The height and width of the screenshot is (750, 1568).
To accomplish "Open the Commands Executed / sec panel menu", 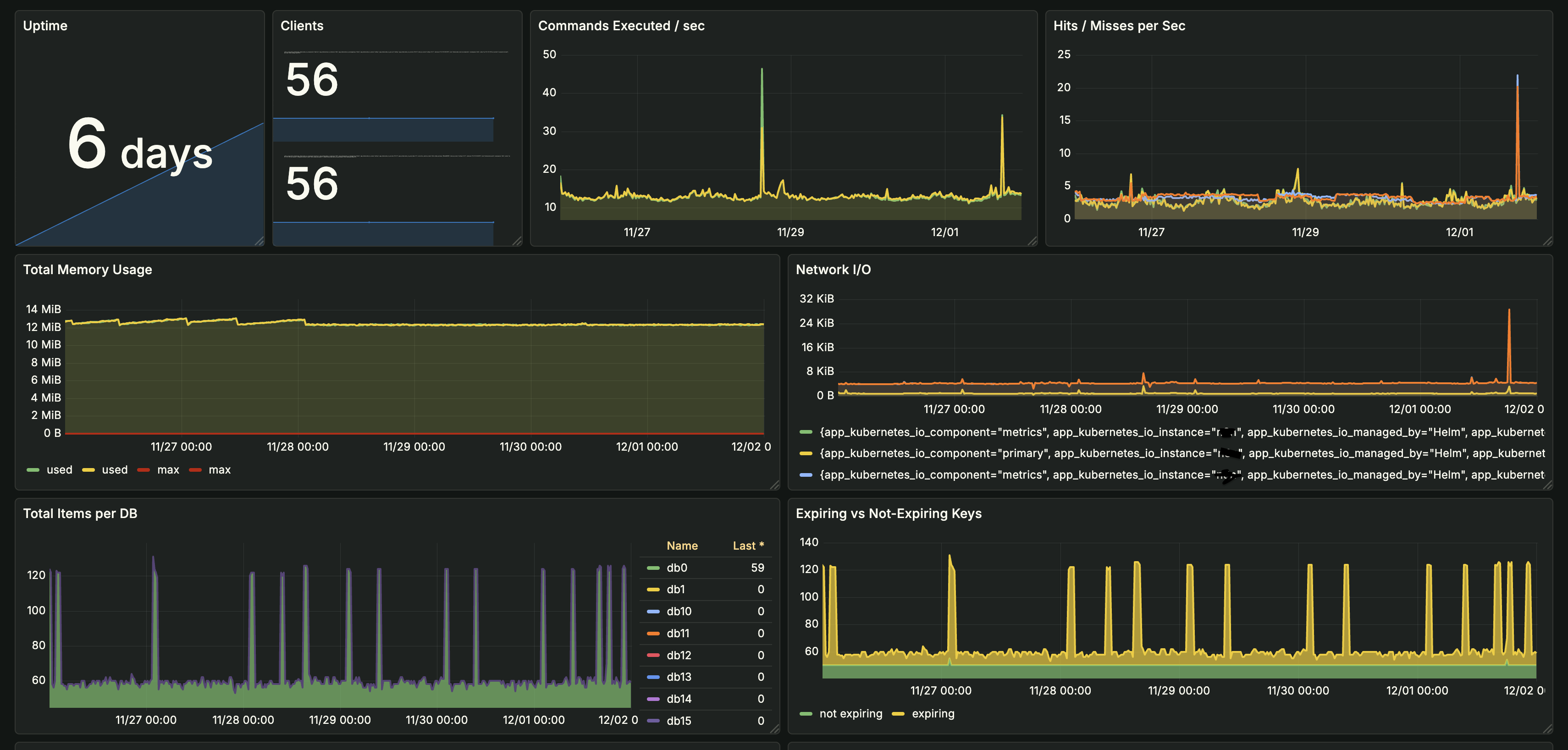I will tap(622, 26).
